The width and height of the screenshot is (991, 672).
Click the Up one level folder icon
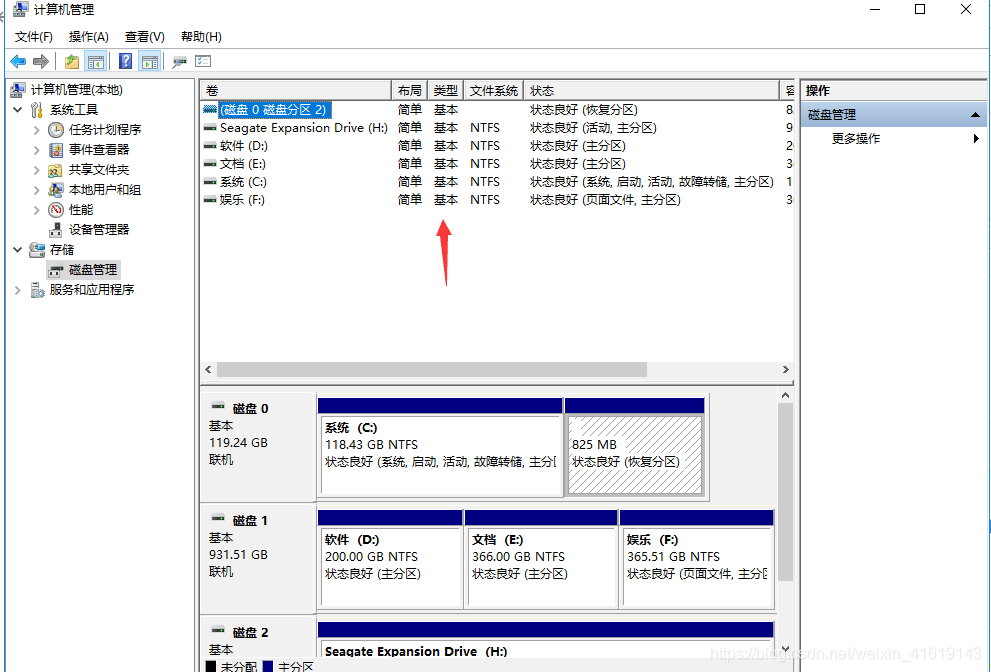point(72,62)
